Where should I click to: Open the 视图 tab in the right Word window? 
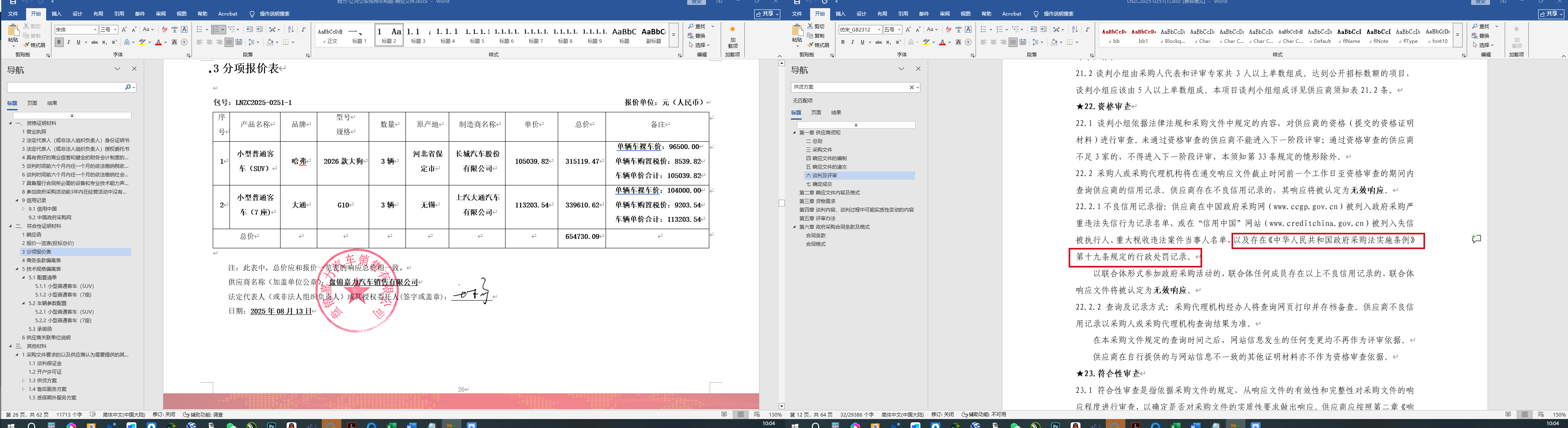click(965, 13)
